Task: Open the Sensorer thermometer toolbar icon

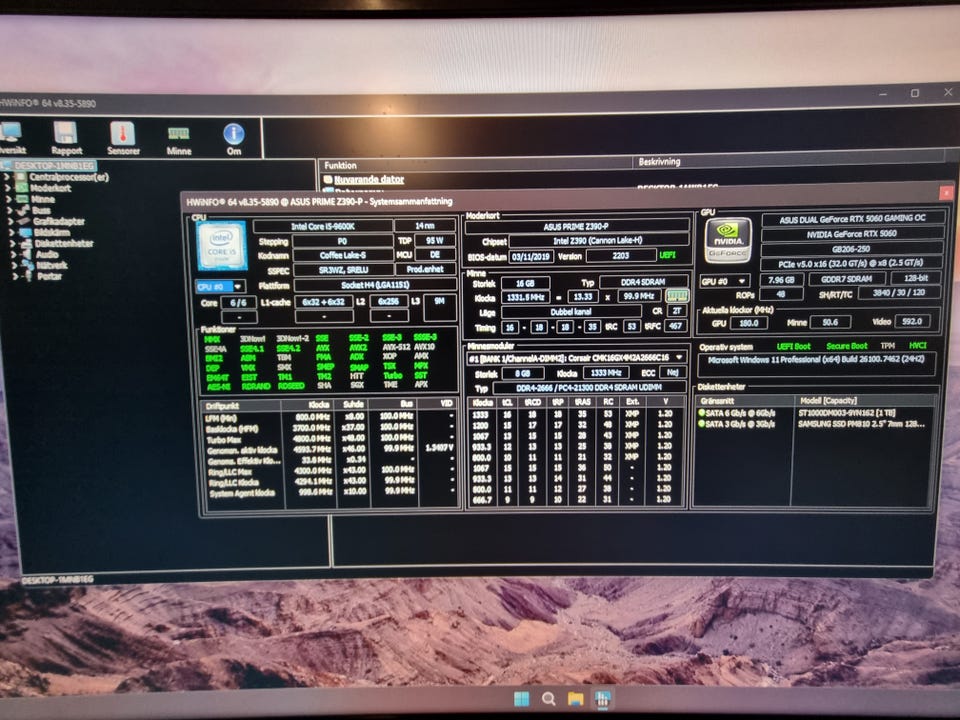Action: [x=122, y=133]
